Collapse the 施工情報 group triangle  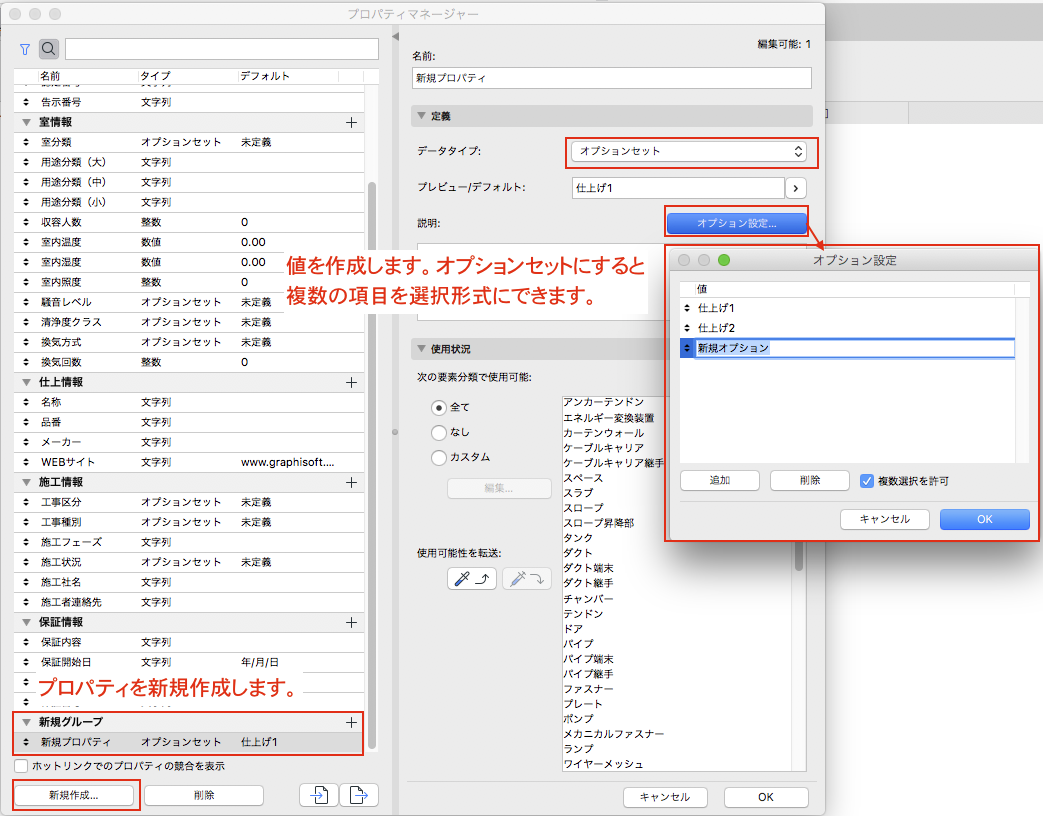coord(27,482)
